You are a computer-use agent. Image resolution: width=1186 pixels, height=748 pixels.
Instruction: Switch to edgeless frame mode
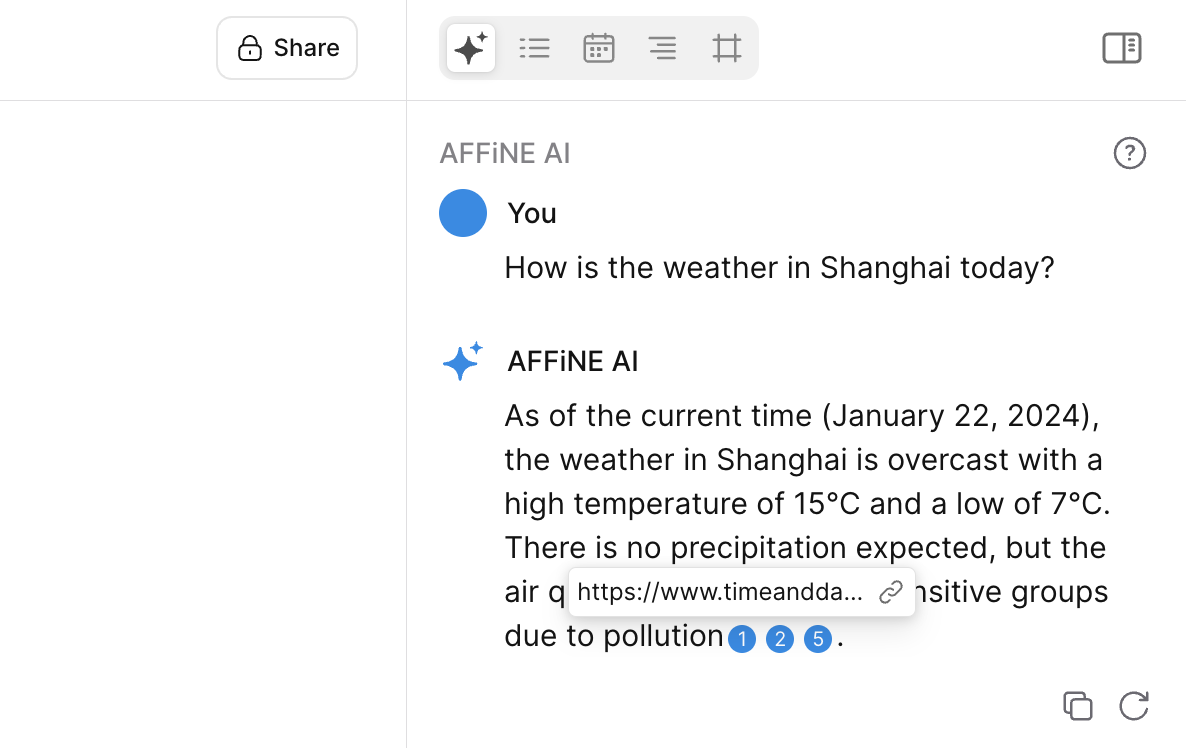[727, 47]
